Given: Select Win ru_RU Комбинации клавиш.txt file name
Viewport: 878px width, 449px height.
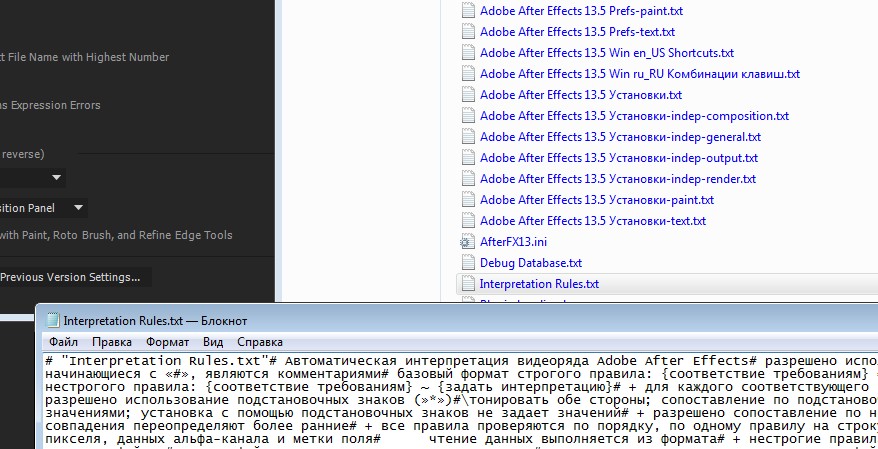Looking at the screenshot, I should [x=640, y=74].
